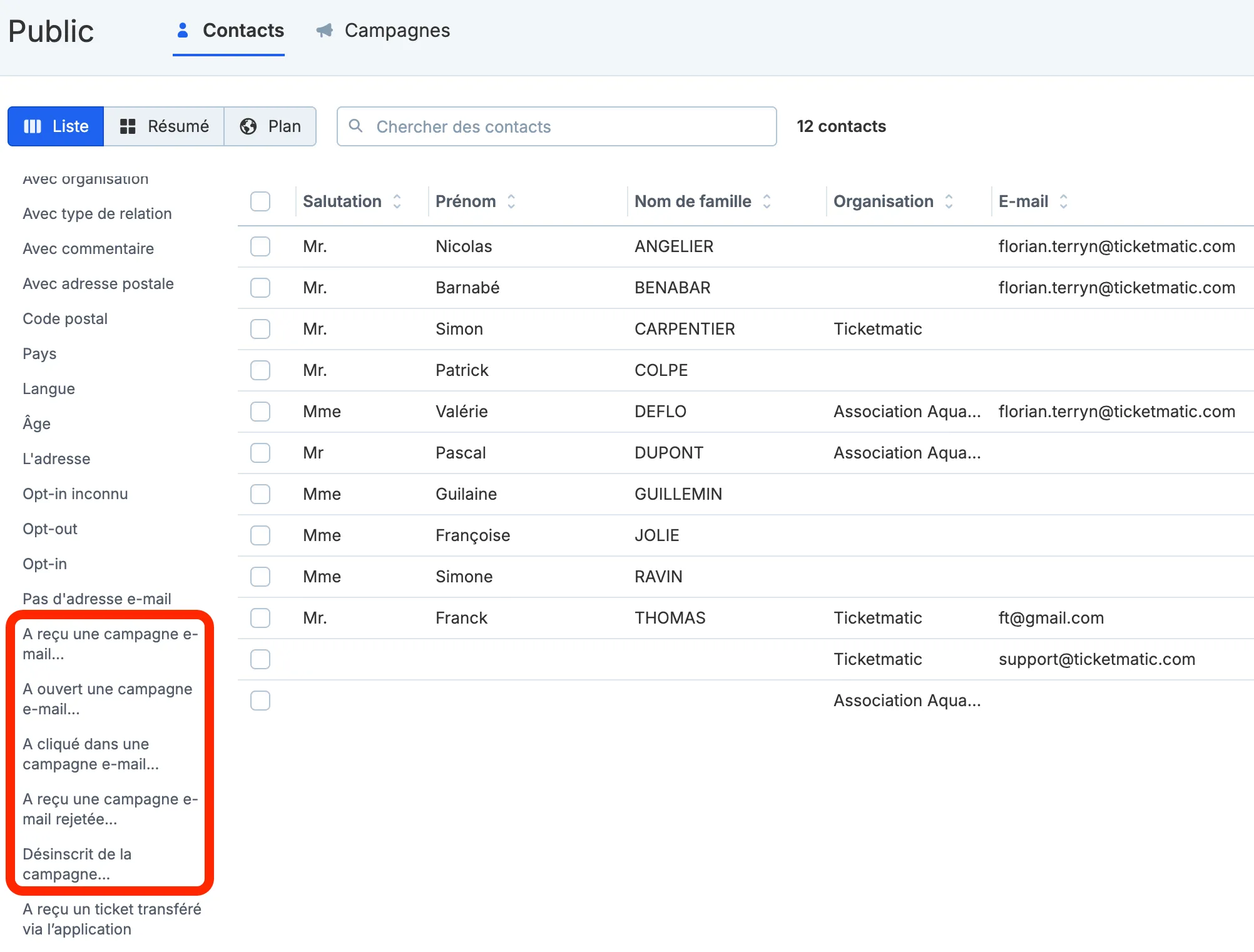The height and width of the screenshot is (952, 1254).
Task: Click the search magnifier icon
Action: tap(355, 126)
